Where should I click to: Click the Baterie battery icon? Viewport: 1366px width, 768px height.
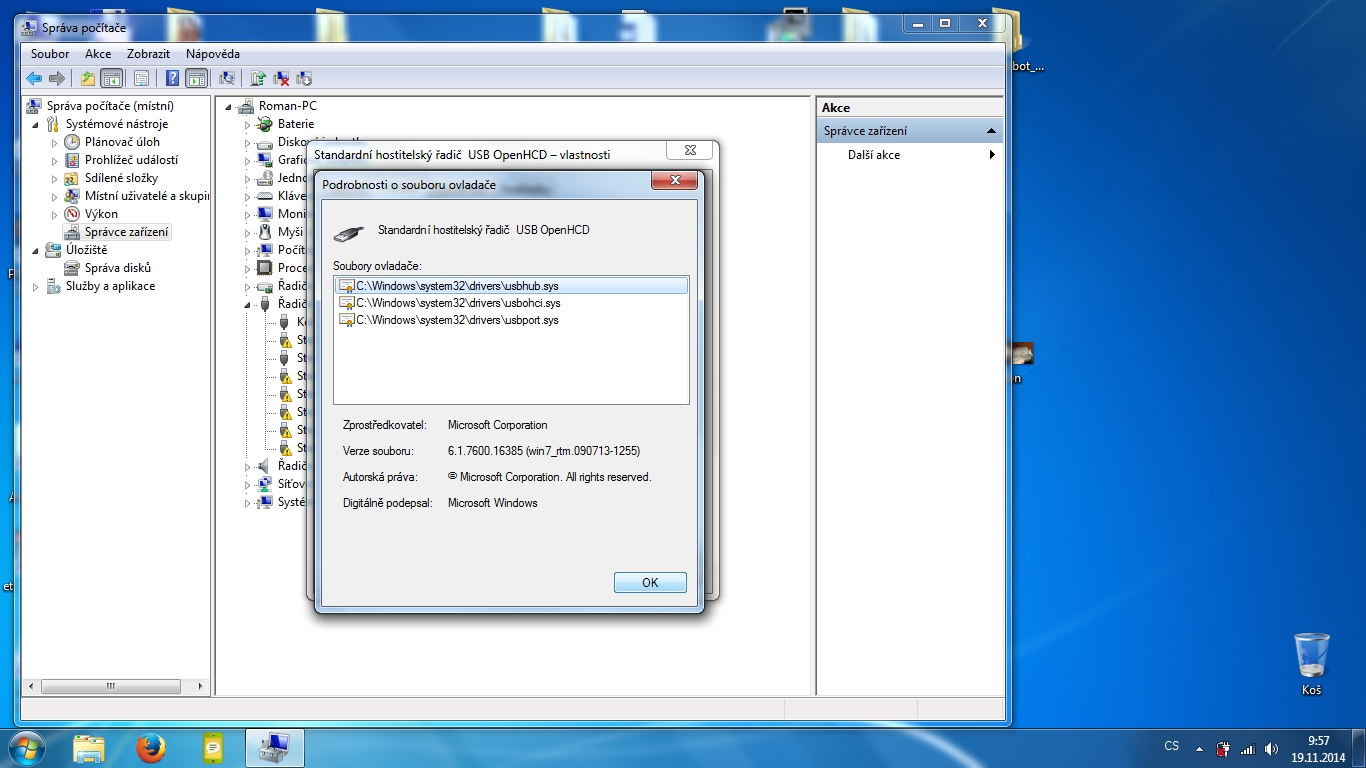(x=265, y=124)
